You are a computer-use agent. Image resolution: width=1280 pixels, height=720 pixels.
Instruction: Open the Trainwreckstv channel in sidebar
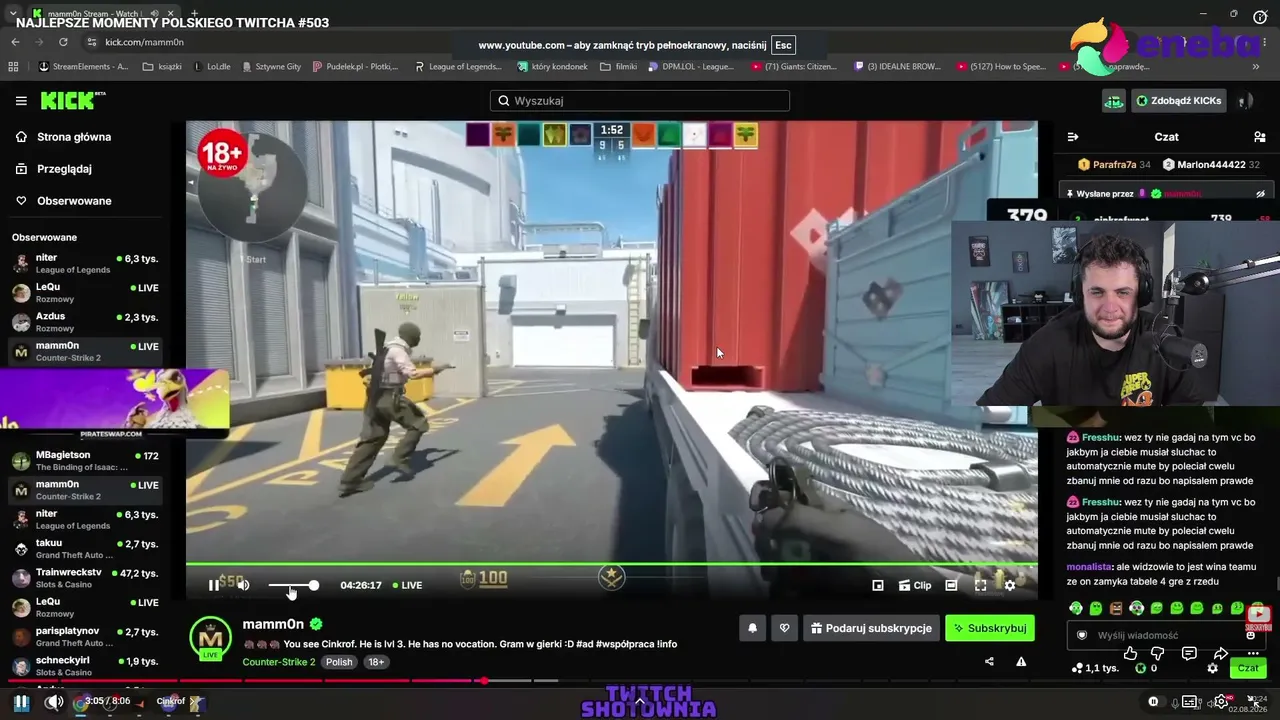pos(85,578)
